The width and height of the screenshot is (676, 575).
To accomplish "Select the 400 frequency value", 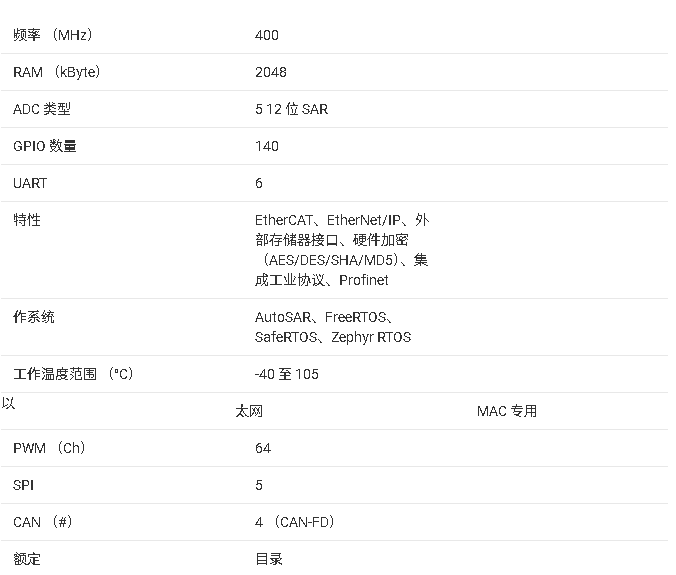I will click(x=267, y=35).
